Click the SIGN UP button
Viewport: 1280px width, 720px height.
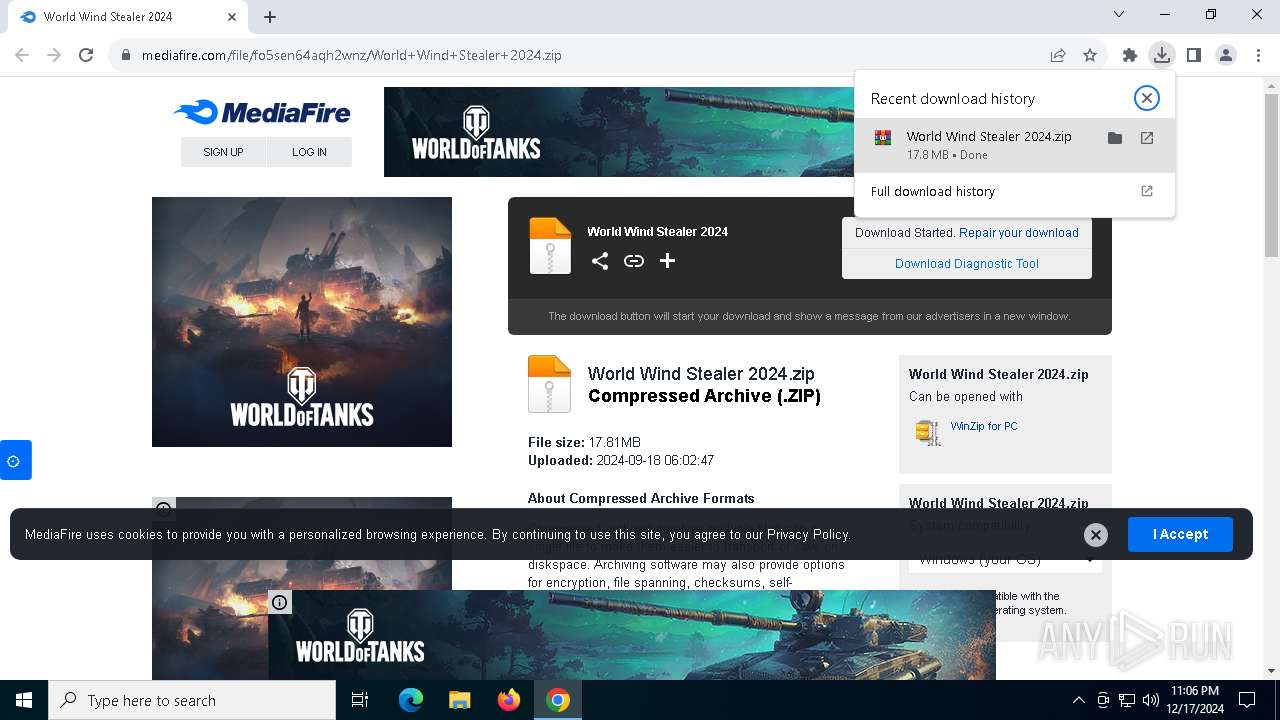point(223,152)
